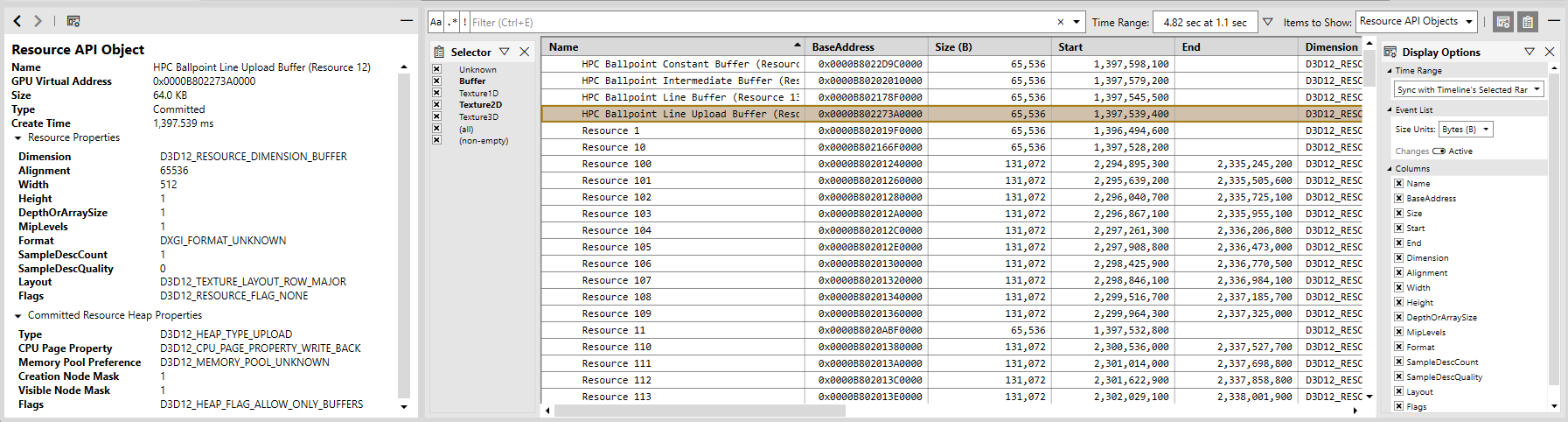Toggle case-sensitive 'Aa' filter option
Screen dimensions: 1568x422
(x=436, y=23)
